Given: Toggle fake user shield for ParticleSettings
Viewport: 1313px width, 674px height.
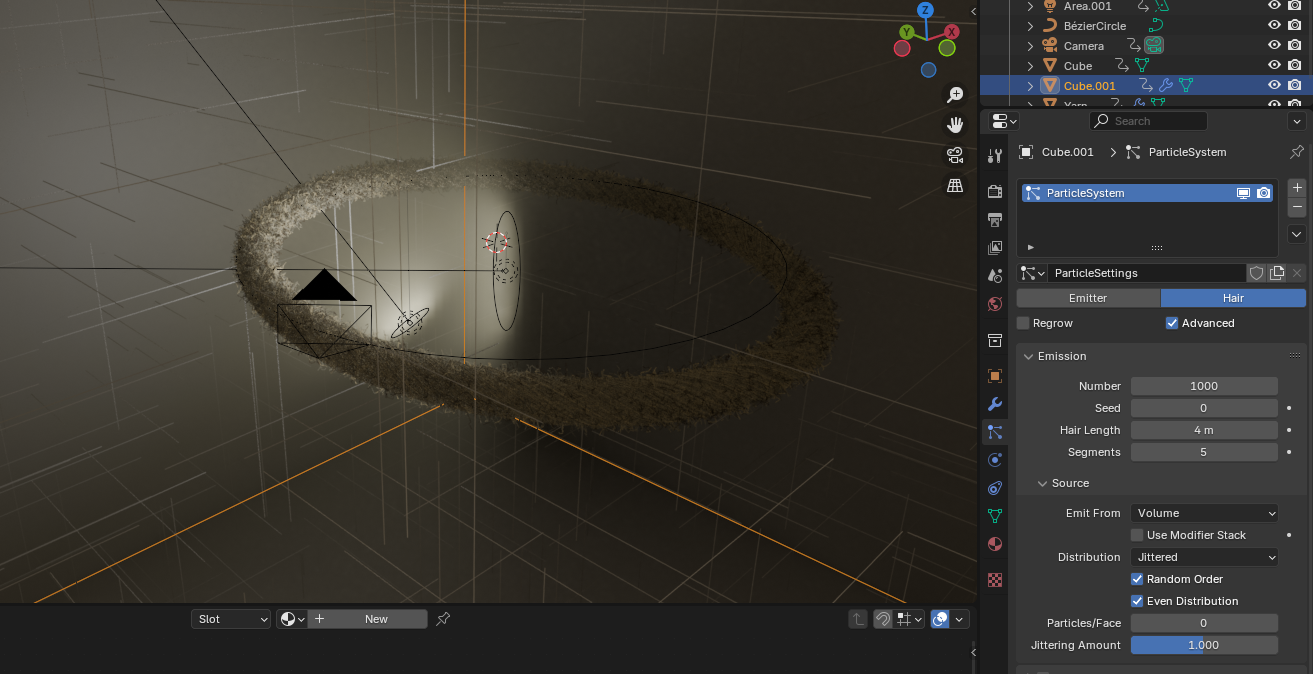Looking at the screenshot, I should tap(1257, 273).
